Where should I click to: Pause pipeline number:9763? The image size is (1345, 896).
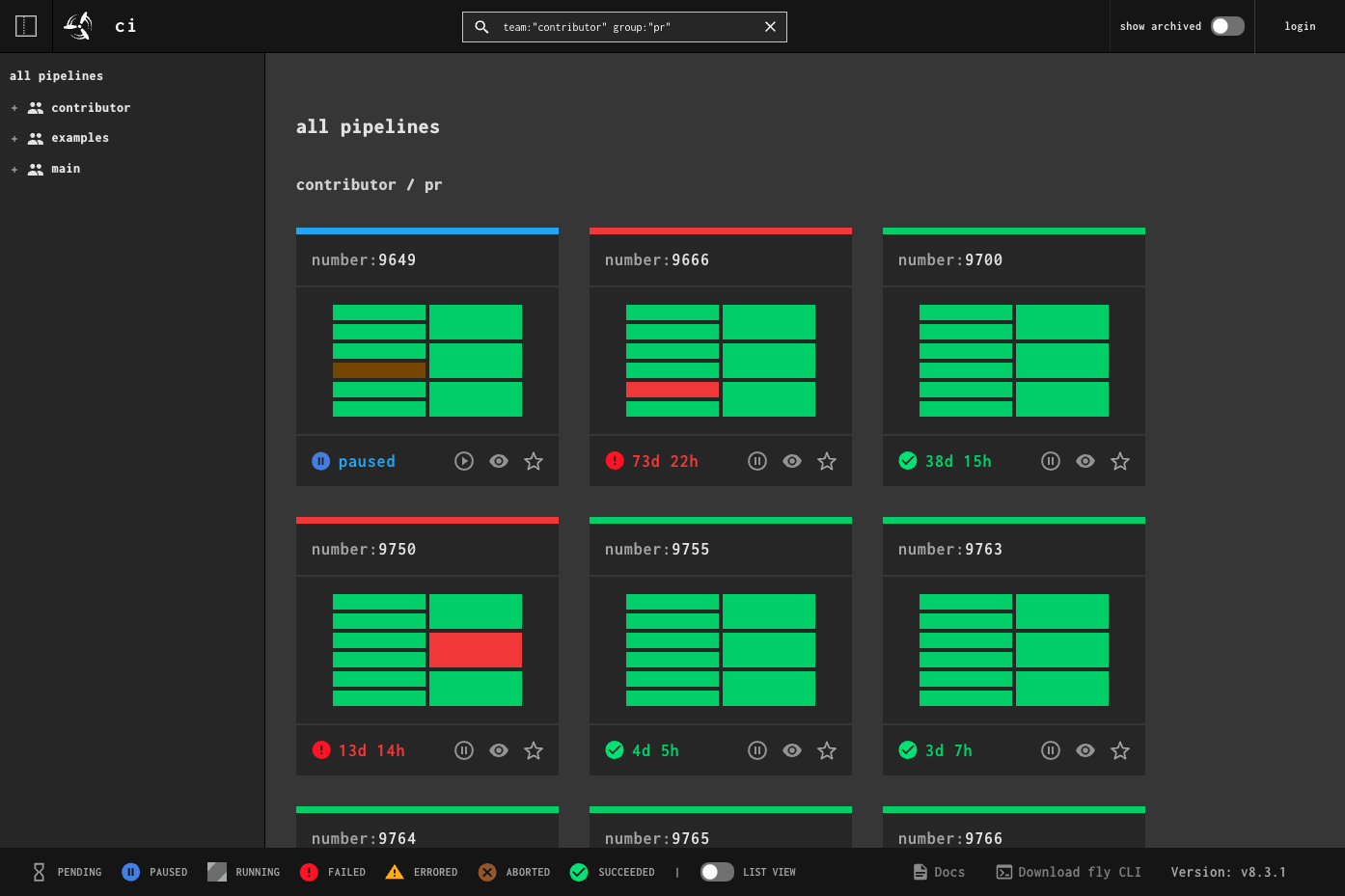click(x=1051, y=750)
